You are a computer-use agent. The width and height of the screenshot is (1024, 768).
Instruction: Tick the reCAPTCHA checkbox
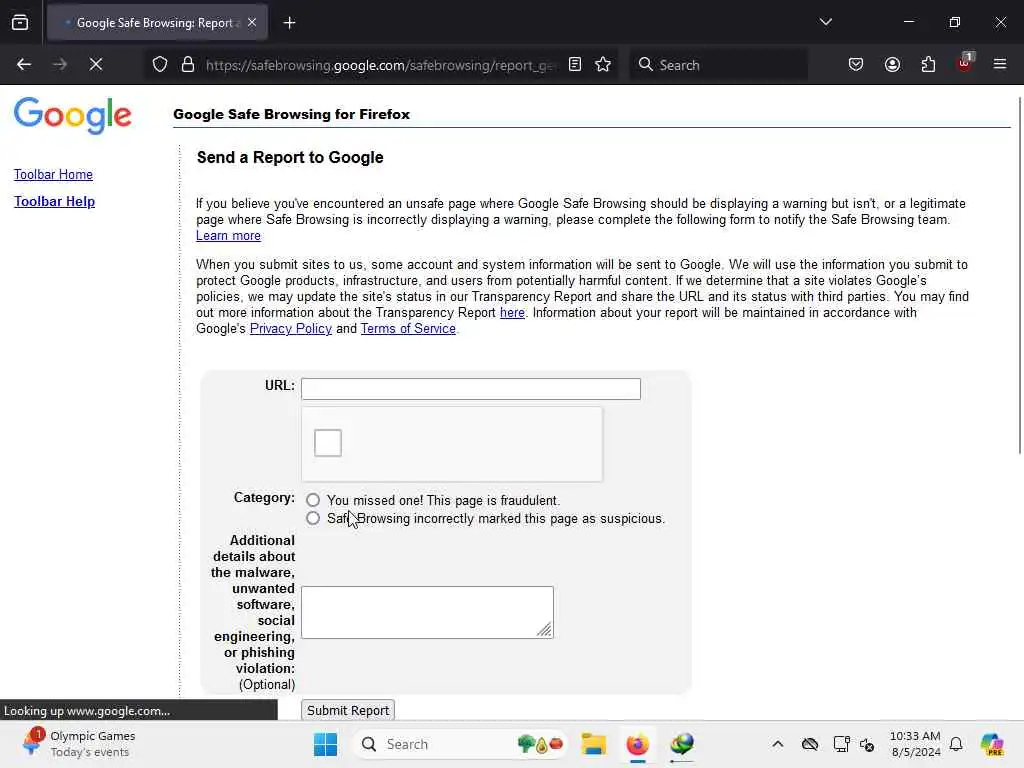click(x=328, y=443)
